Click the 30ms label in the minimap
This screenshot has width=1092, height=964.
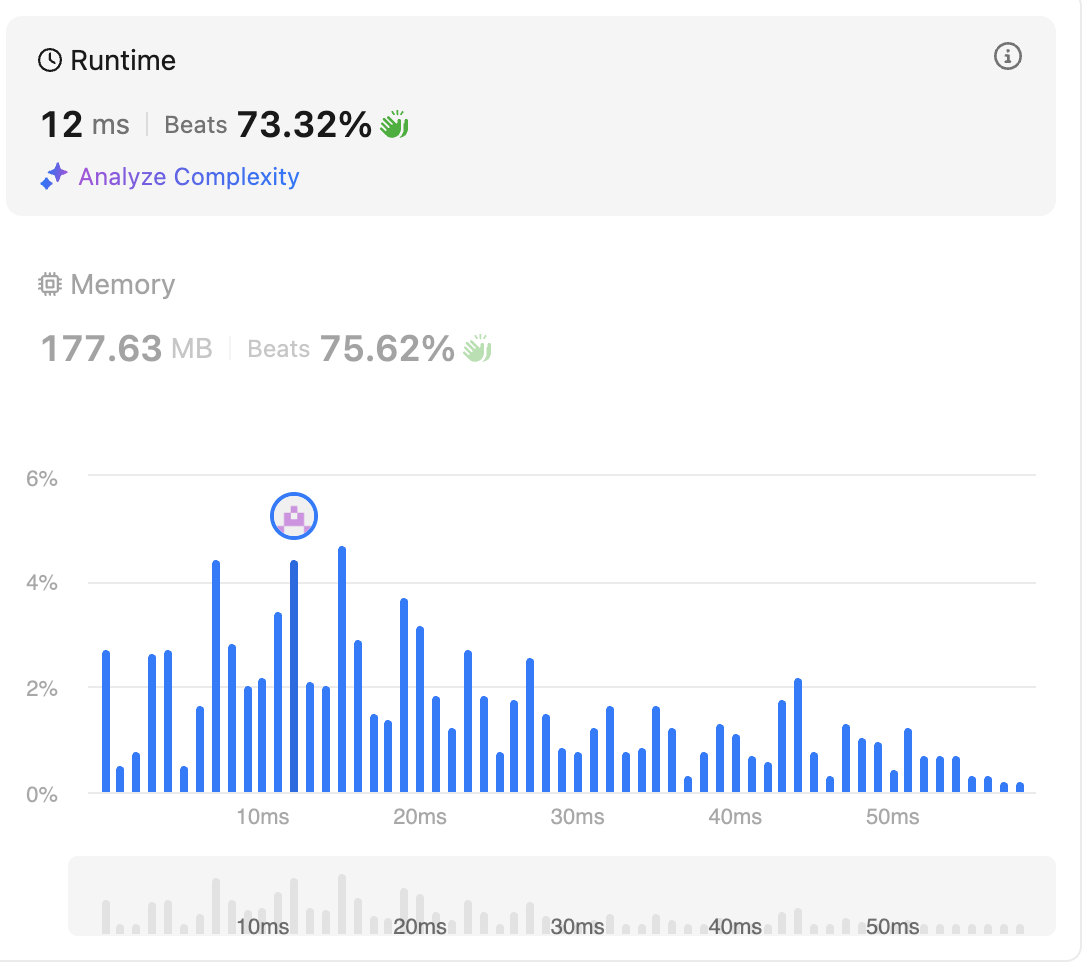[x=577, y=927]
